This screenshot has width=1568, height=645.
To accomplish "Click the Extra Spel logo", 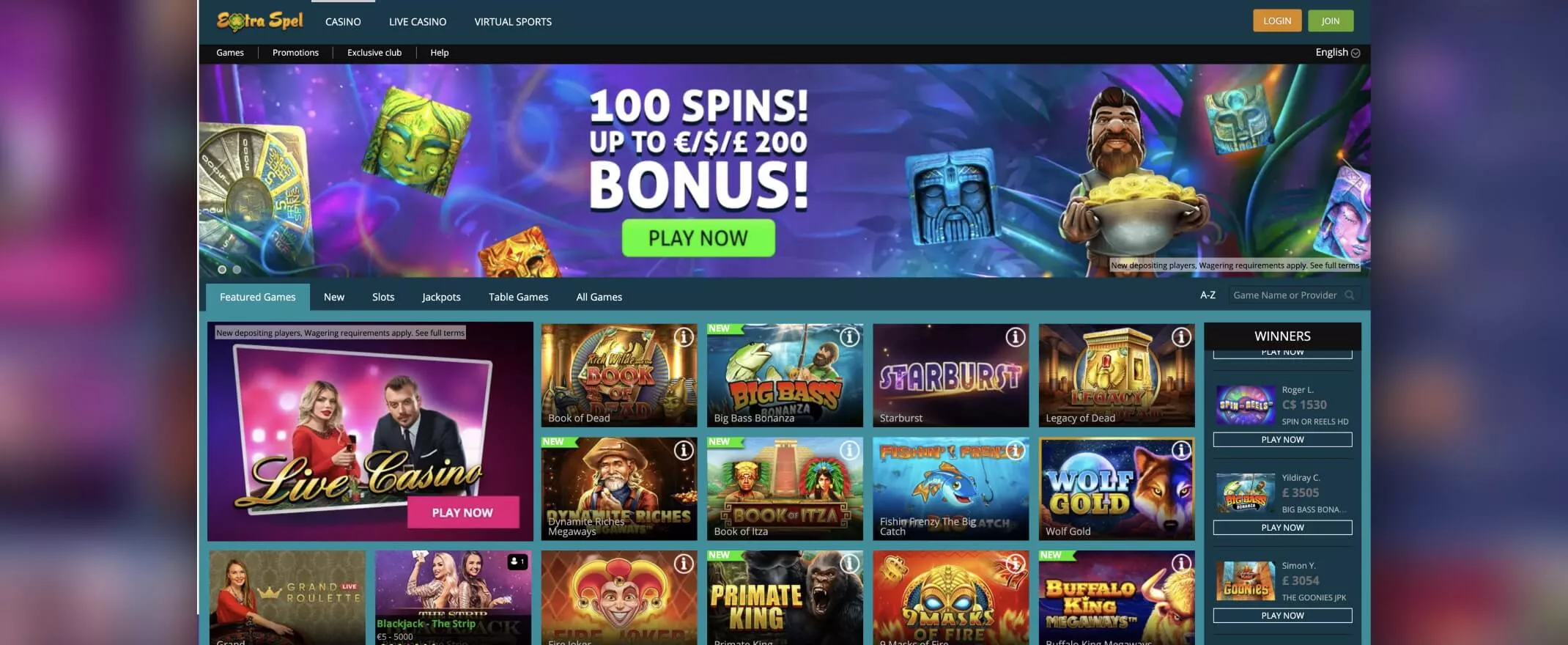I will coord(259,21).
